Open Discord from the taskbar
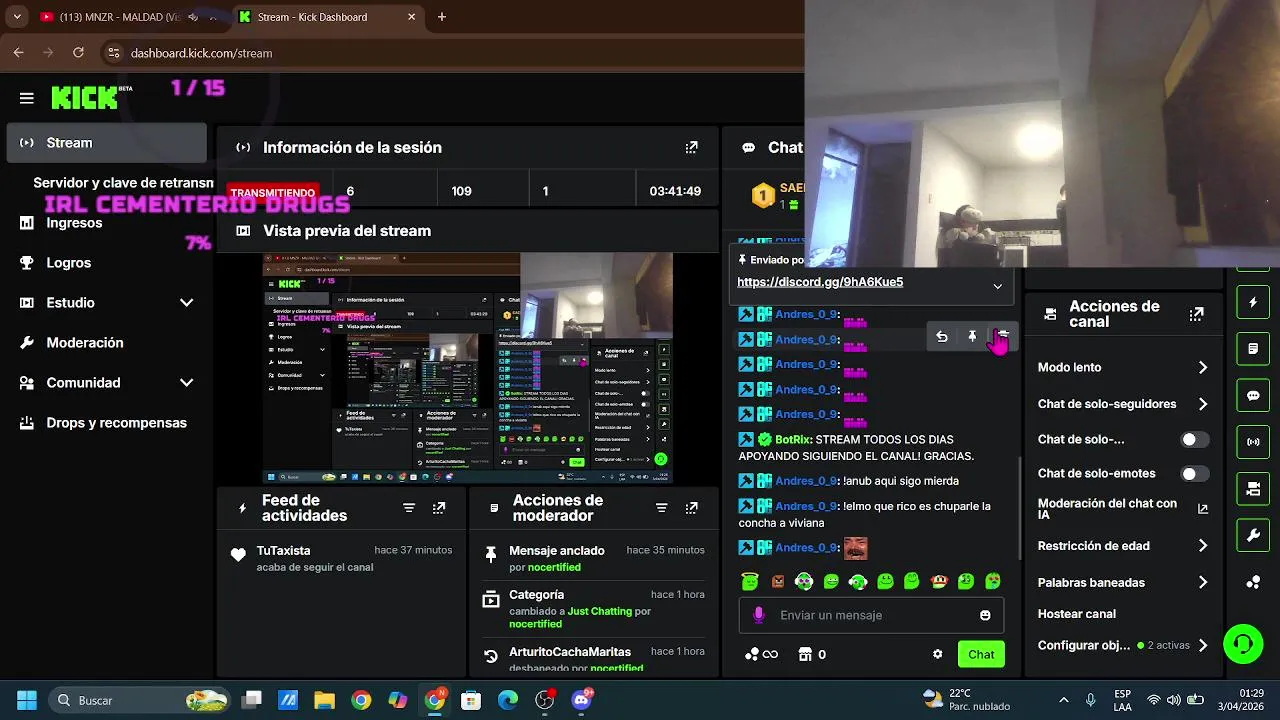 581,700
